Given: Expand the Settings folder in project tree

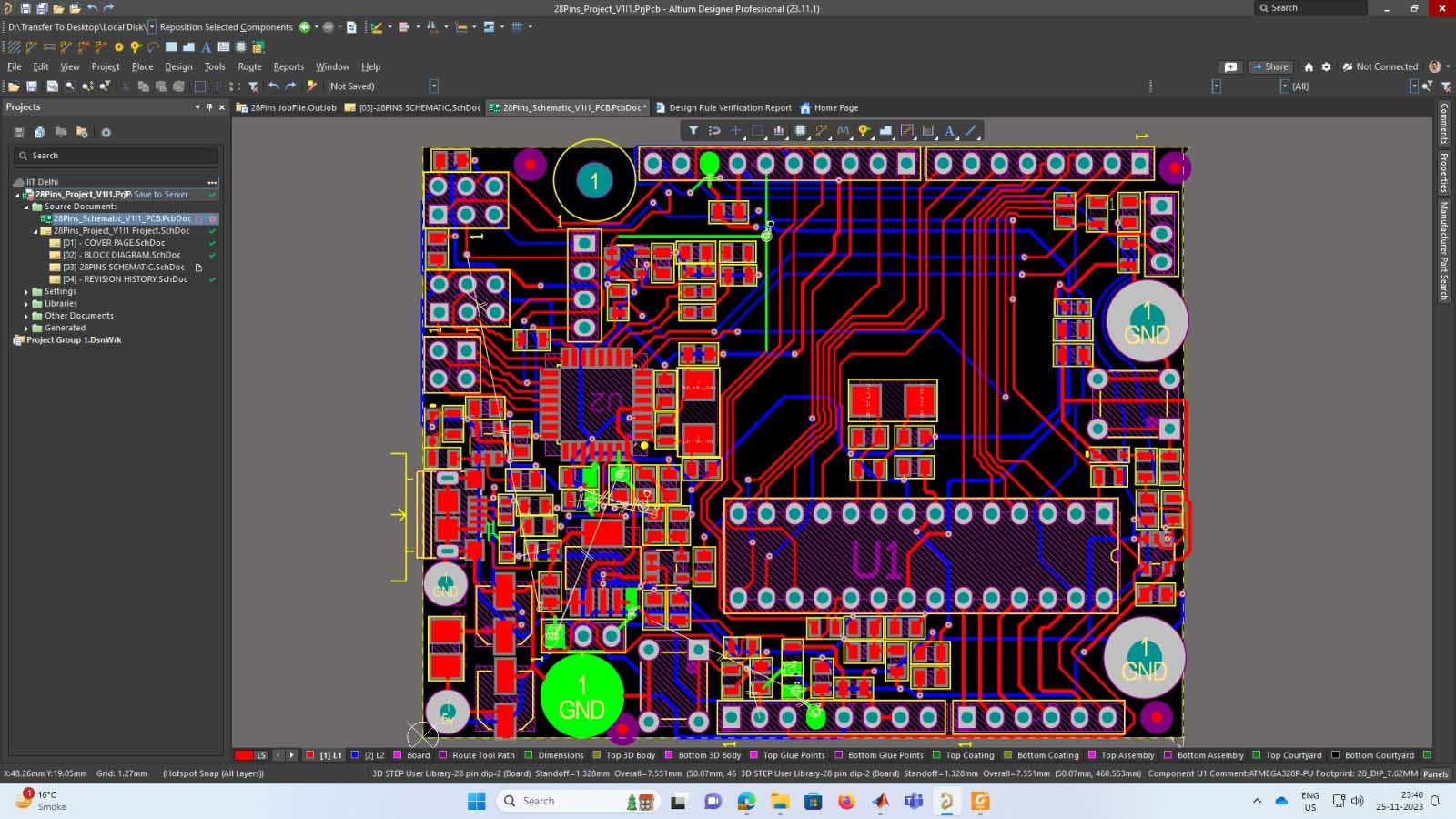Looking at the screenshot, I should pyautogui.click(x=26, y=292).
